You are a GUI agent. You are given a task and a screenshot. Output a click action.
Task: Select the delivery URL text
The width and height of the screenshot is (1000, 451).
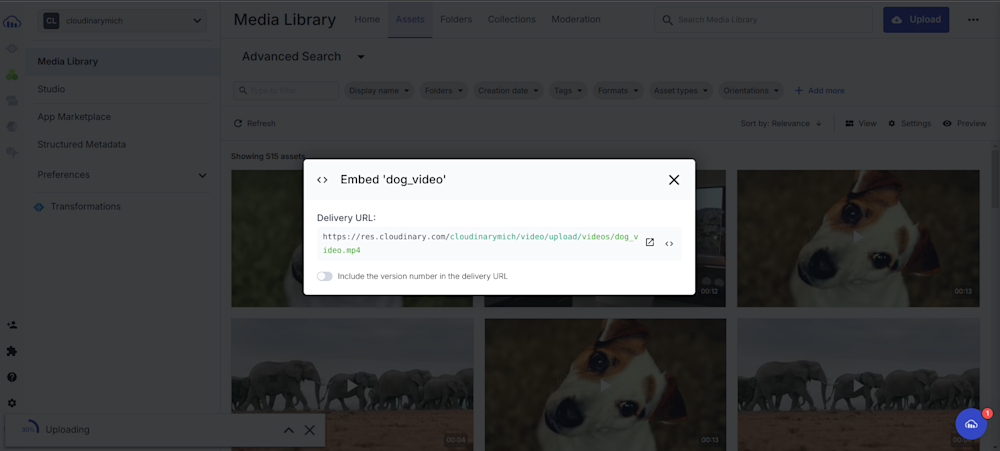(480, 243)
